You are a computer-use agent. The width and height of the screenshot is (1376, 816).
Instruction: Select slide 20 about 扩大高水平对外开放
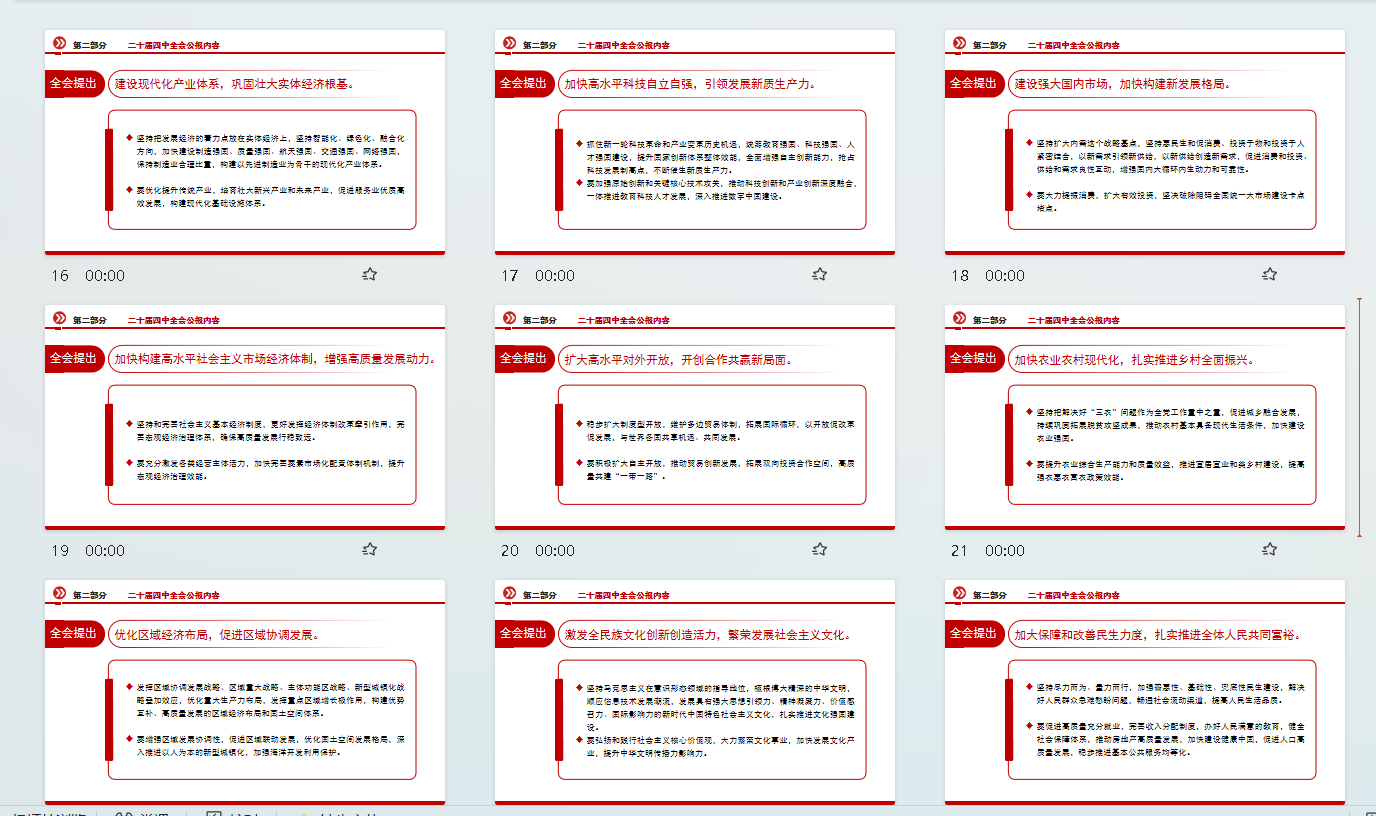(x=695, y=417)
